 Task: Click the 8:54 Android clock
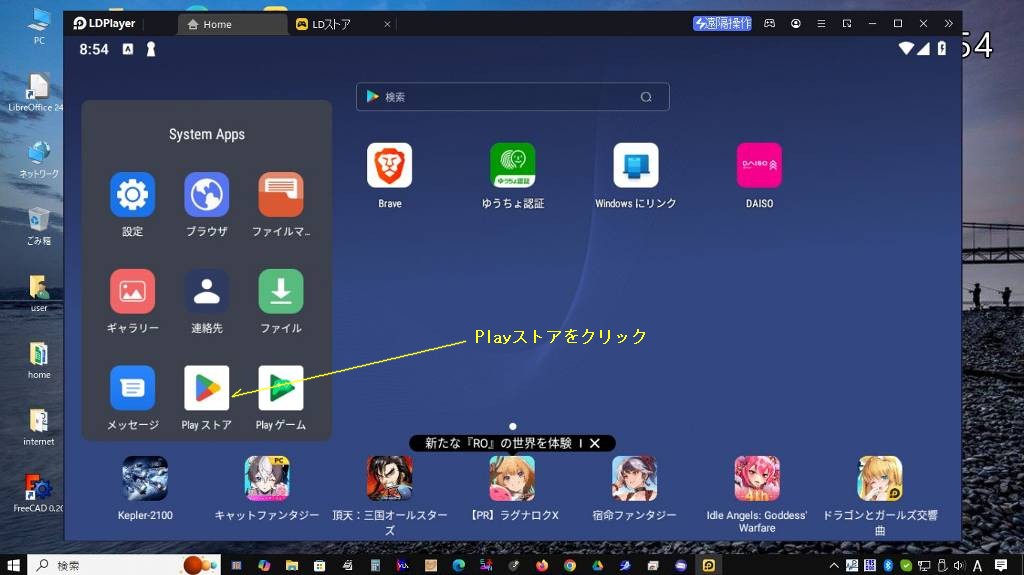click(94, 49)
